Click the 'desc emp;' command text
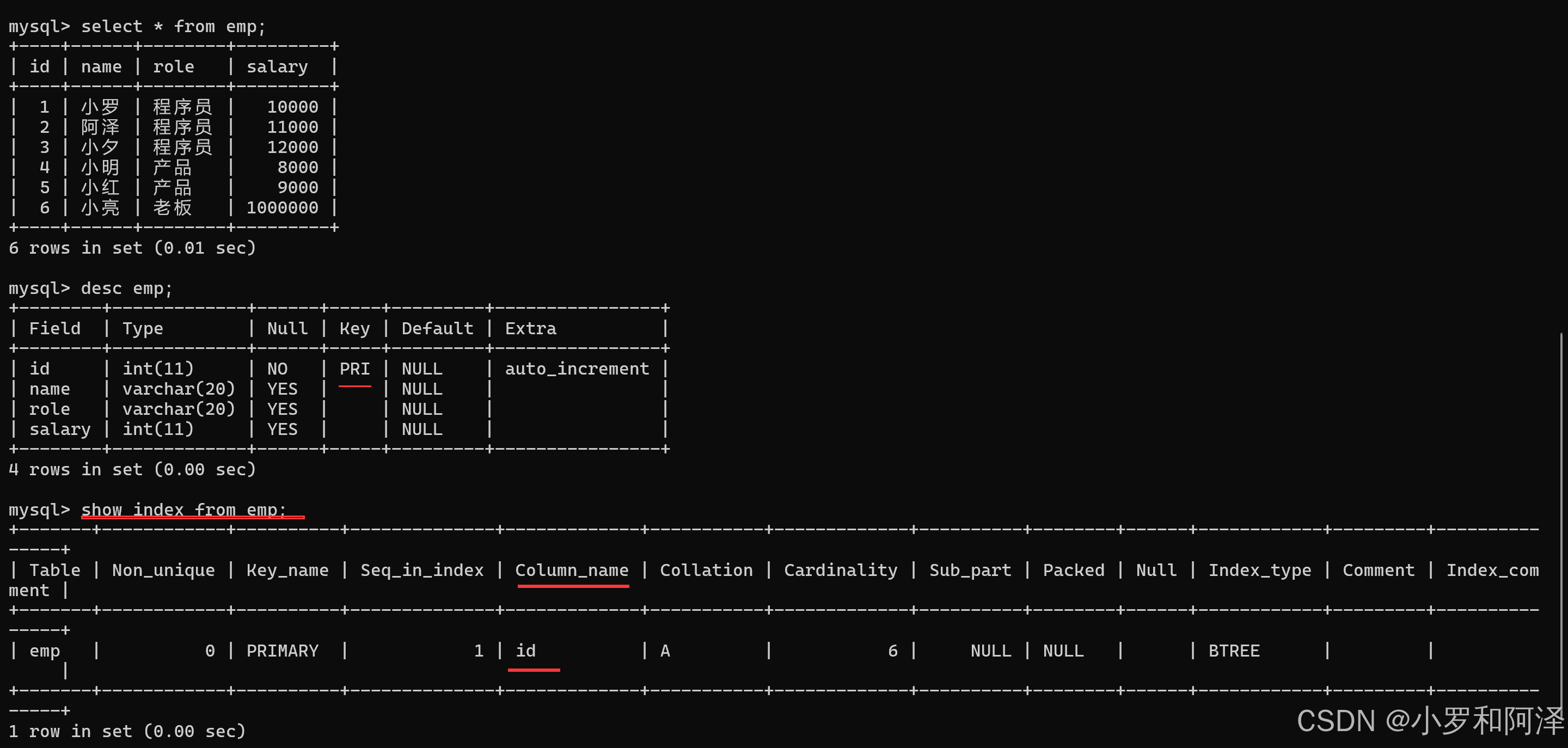Image resolution: width=1568 pixels, height=748 pixels. tap(127, 289)
